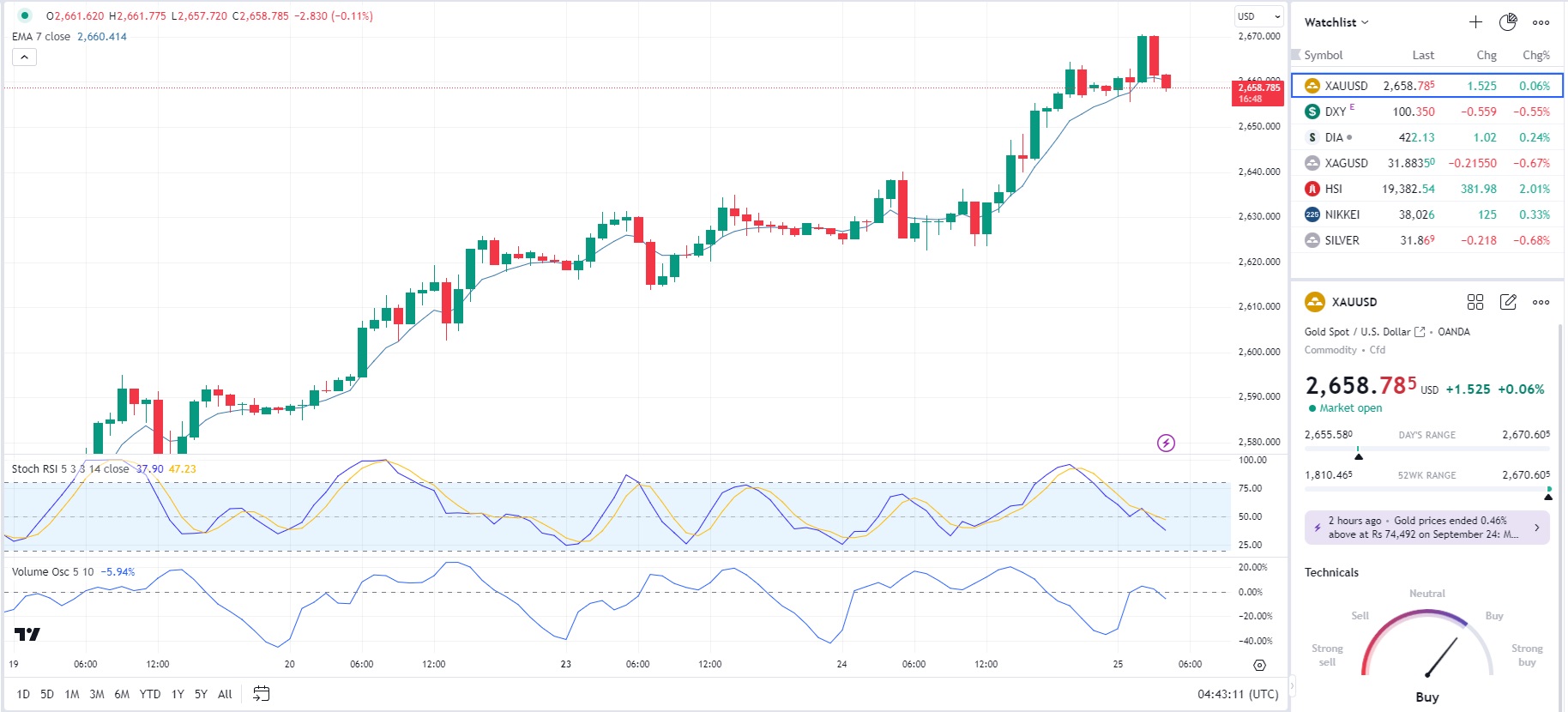Open the watchlist advanced view pie icon
Screen dimensions: 1568x712
(x=1508, y=22)
